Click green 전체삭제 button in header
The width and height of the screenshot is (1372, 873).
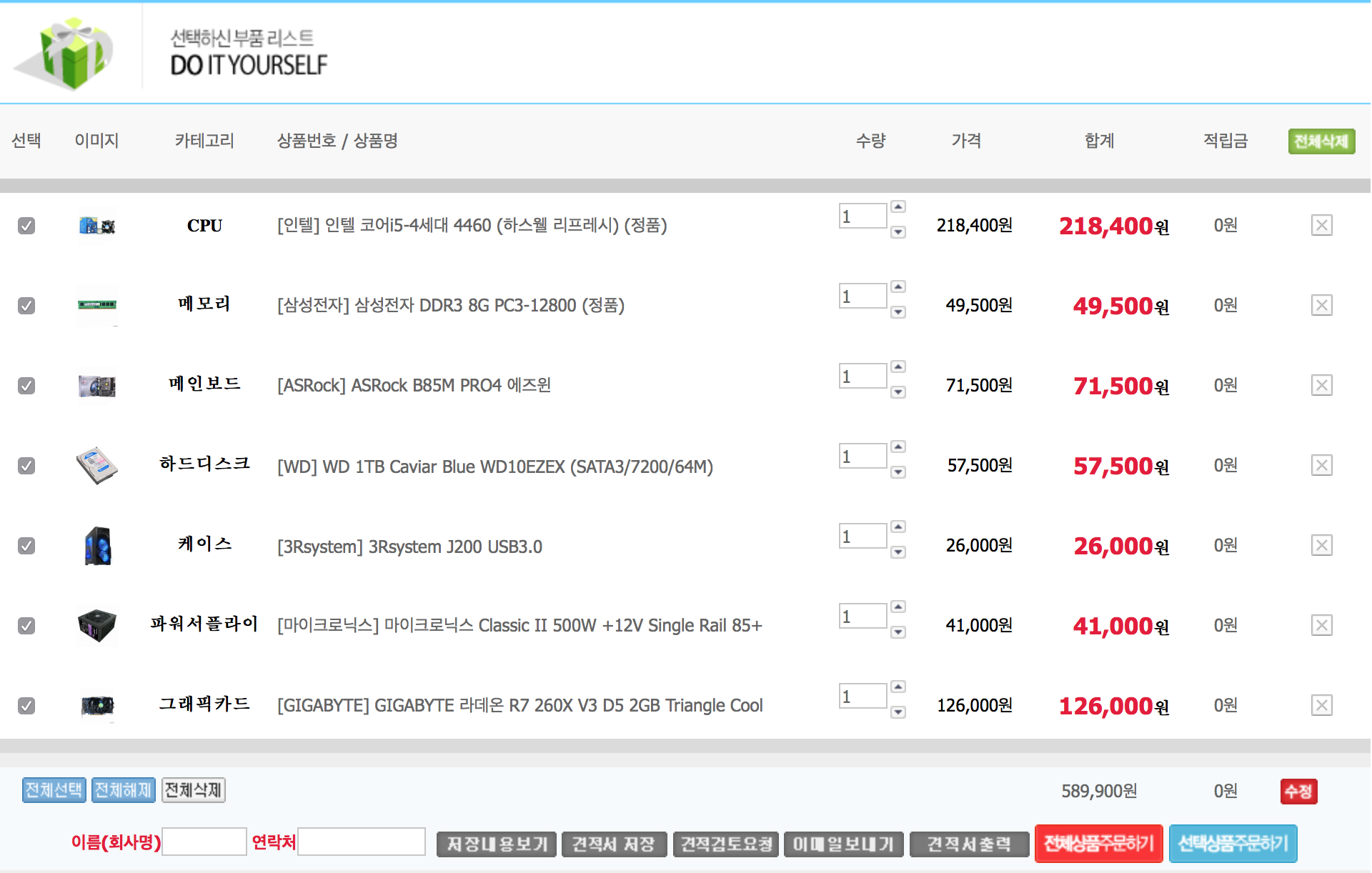pos(1321,141)
